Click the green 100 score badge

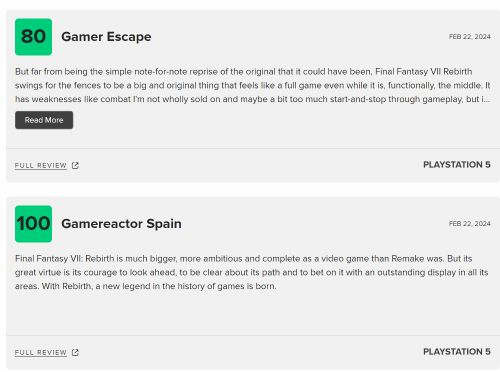pyautogui.click(x=33, y=224)
